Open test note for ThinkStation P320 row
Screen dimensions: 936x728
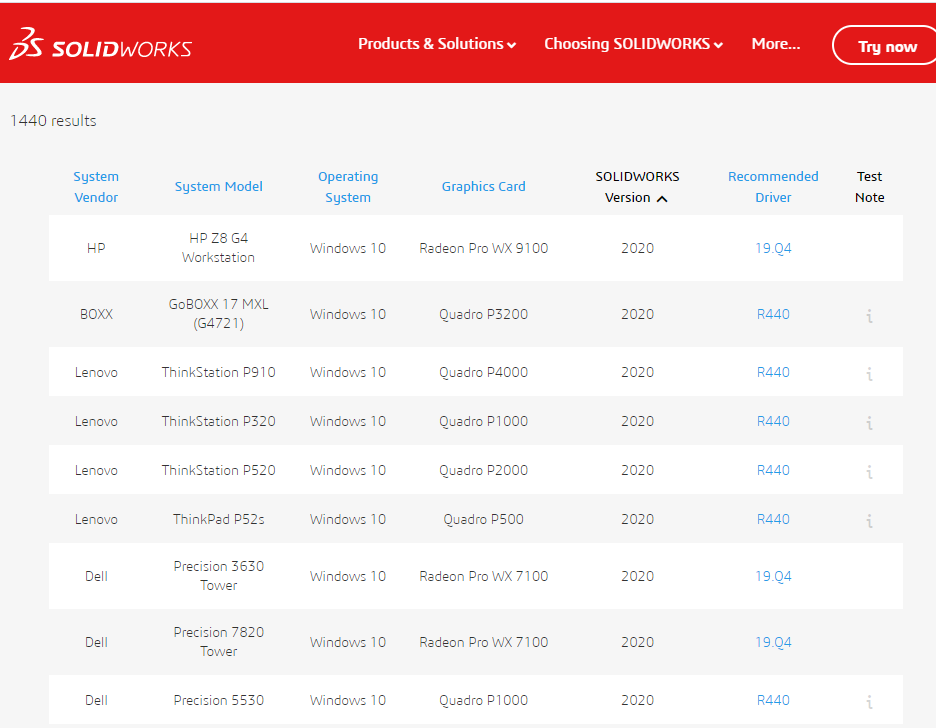[870, 422]
